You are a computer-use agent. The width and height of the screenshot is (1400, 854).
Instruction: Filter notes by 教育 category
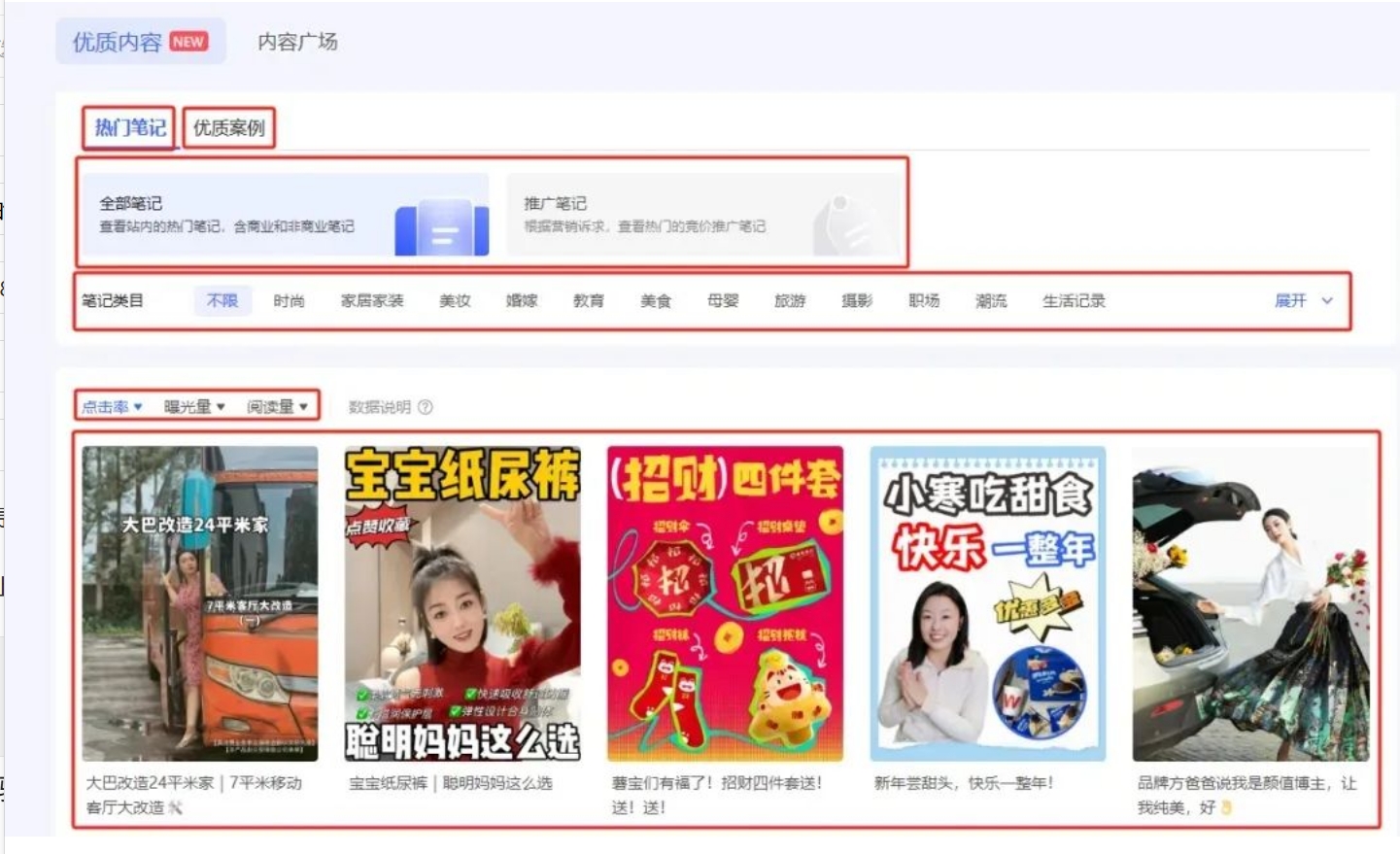[589, 301]
